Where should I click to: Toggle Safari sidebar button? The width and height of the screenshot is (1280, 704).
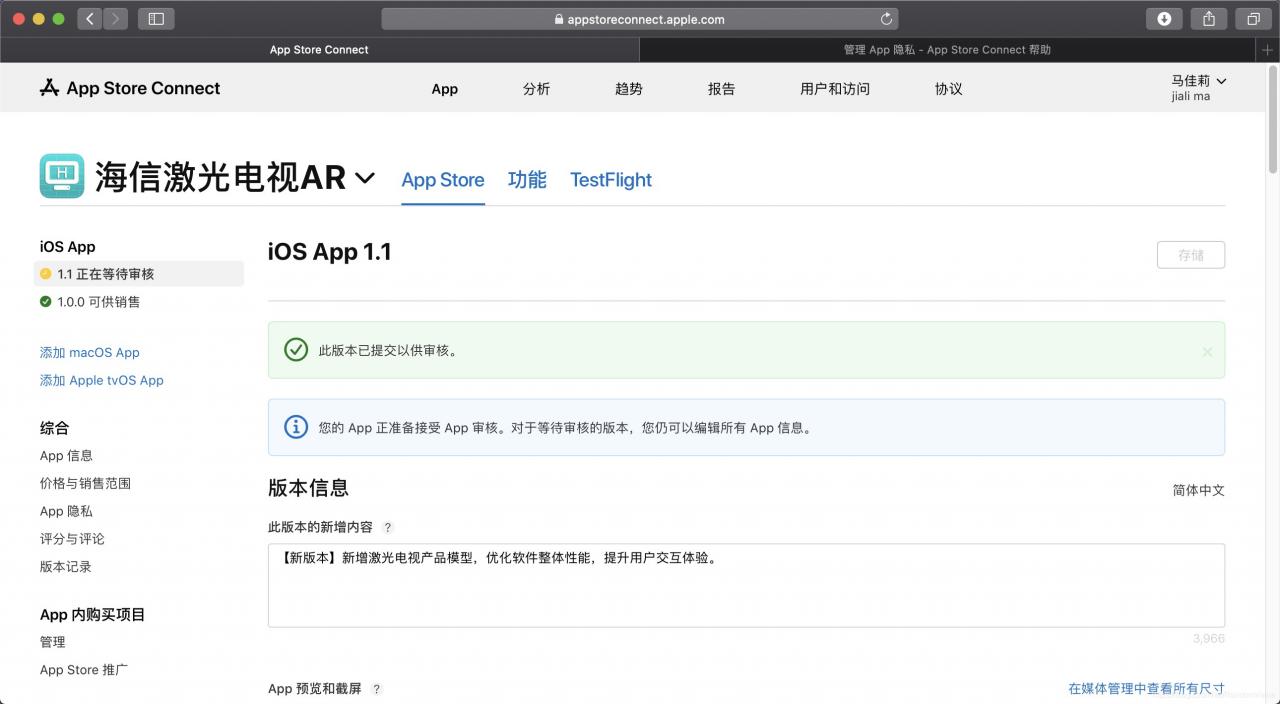pyautogui.click(x=156, y=18)
